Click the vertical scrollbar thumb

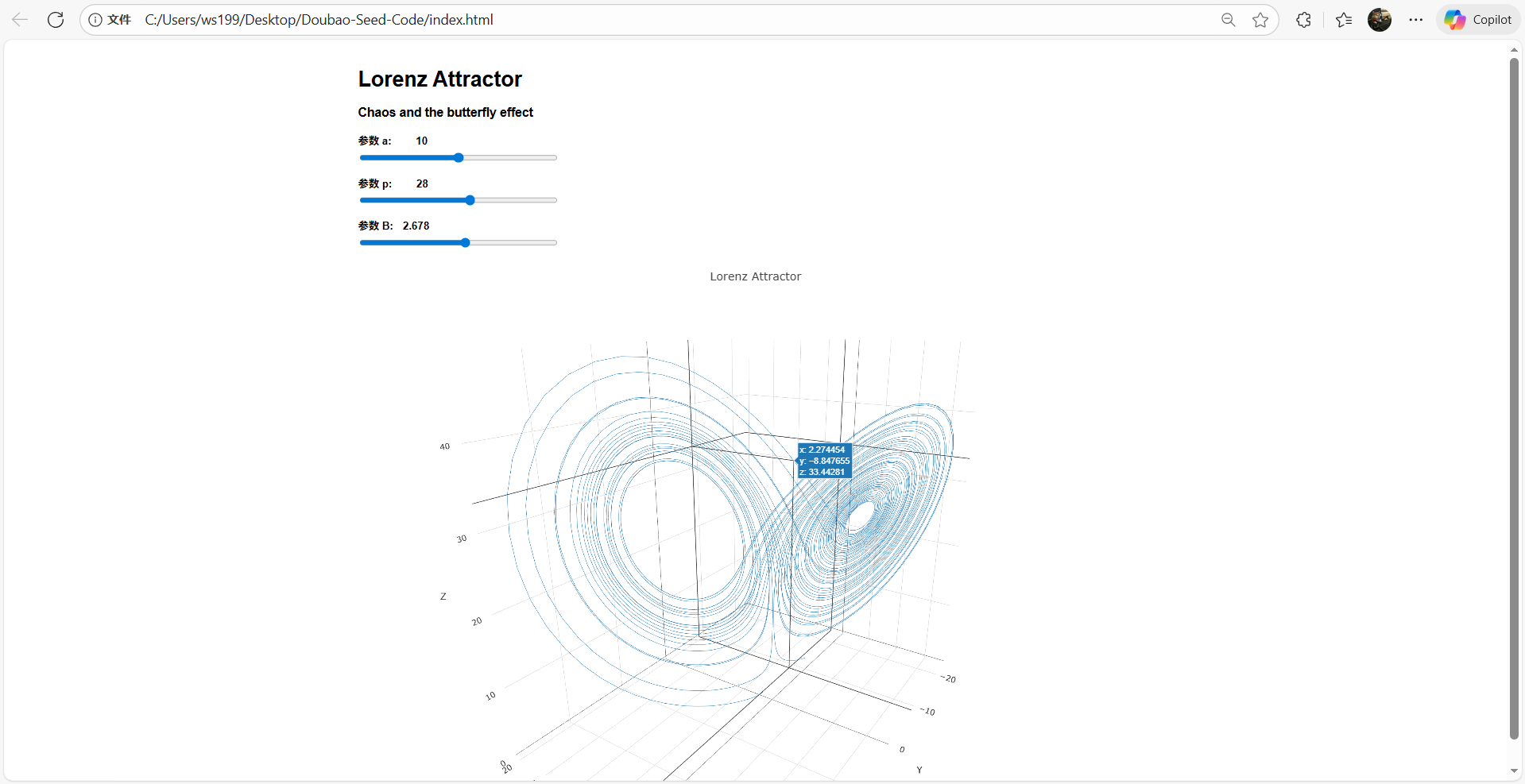coord(1514,397)
